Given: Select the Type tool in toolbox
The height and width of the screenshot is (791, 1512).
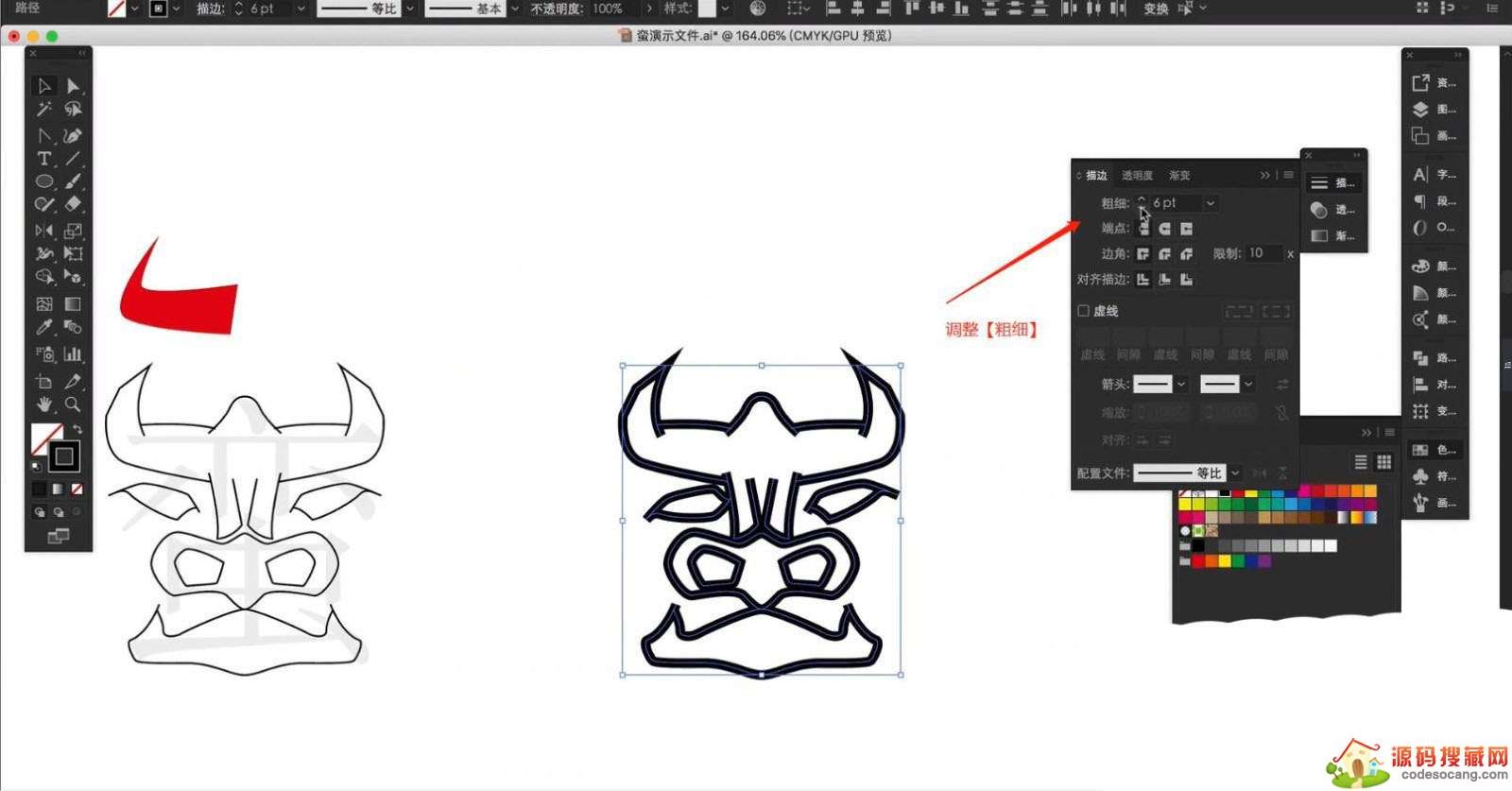Looking at the screenshot, I should (x=43, y=159).
